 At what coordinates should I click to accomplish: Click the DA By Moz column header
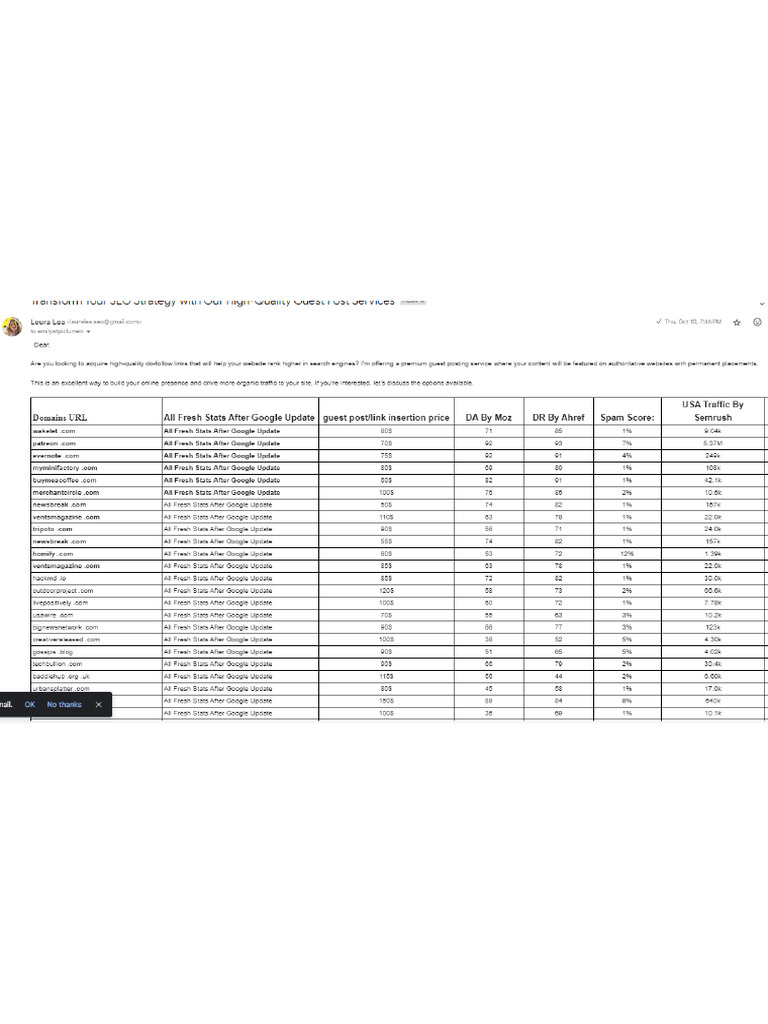tap(488, 411)
